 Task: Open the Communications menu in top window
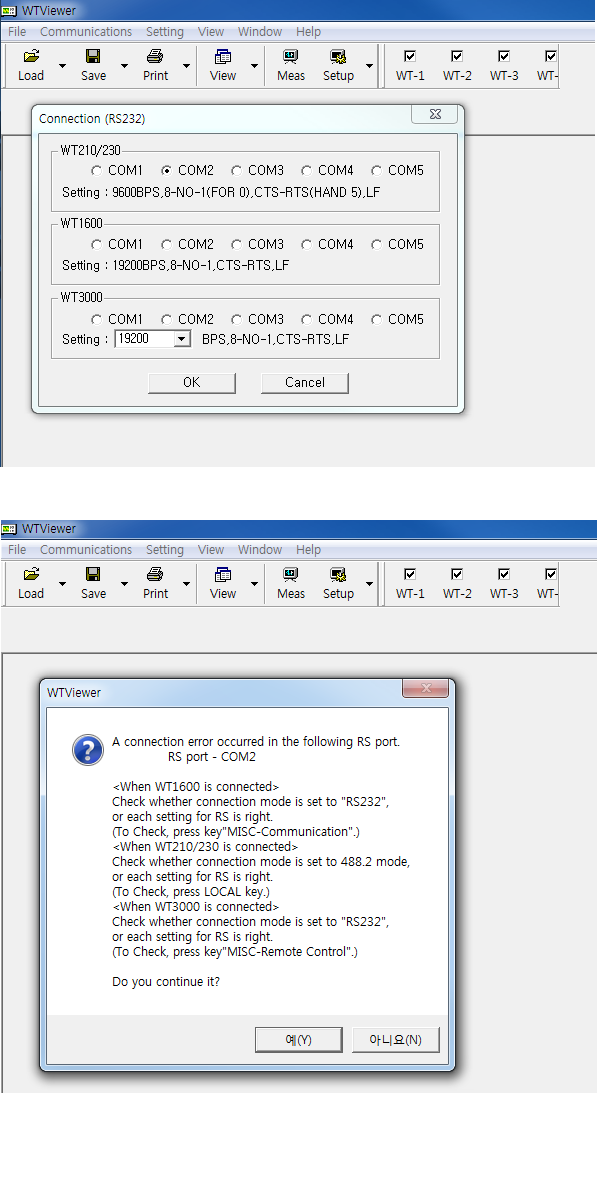[86, 32]
